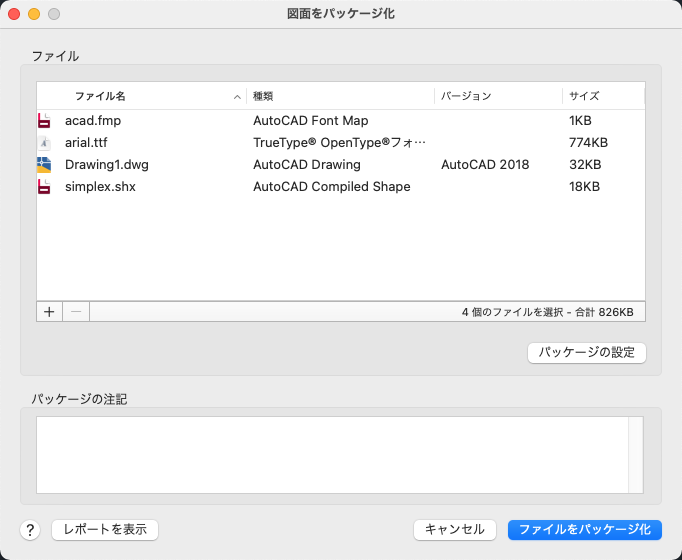The height and width of the screenshot is (560, 682).
Task: Click the 32KB size cell
Action: point(585,165)
